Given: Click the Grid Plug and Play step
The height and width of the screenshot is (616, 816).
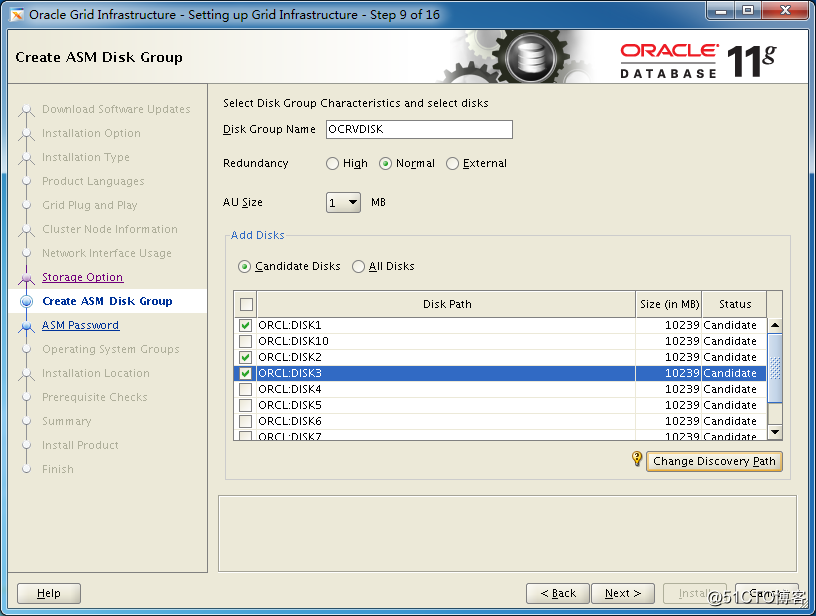Looking at the screenshot, I should [x=90, y=205].
